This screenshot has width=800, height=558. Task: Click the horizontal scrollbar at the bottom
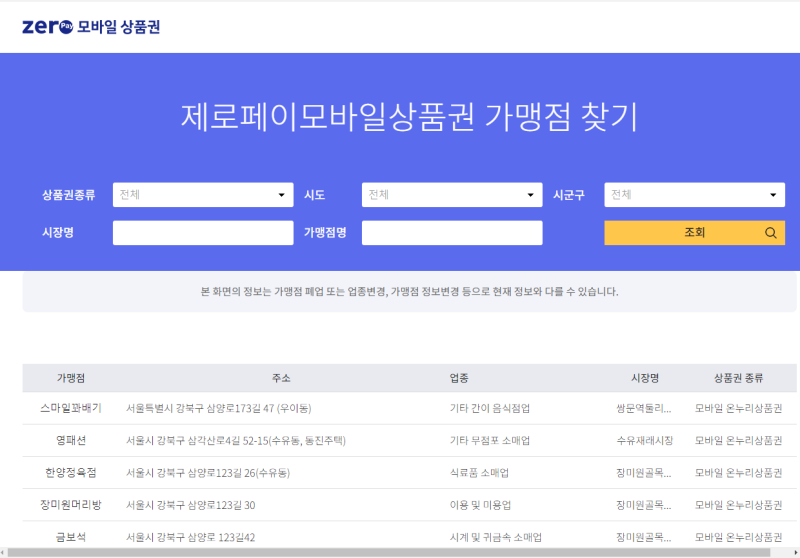click(389, 552)
